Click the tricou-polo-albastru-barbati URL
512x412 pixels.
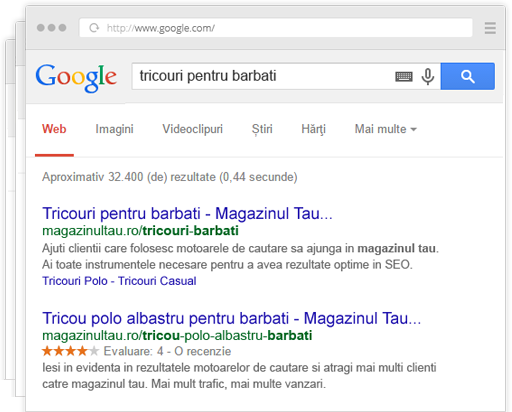click(x=177, y=336)
